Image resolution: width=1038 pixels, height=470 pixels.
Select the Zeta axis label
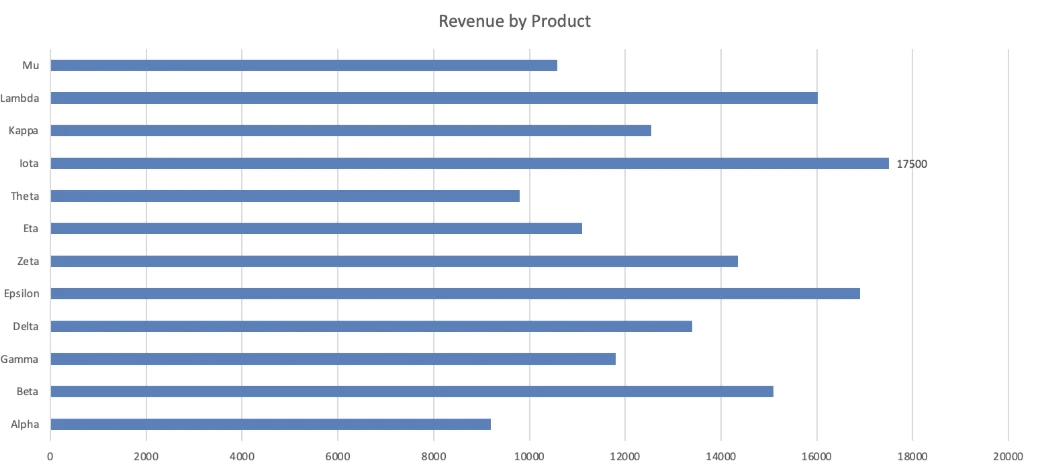[29, 261]
